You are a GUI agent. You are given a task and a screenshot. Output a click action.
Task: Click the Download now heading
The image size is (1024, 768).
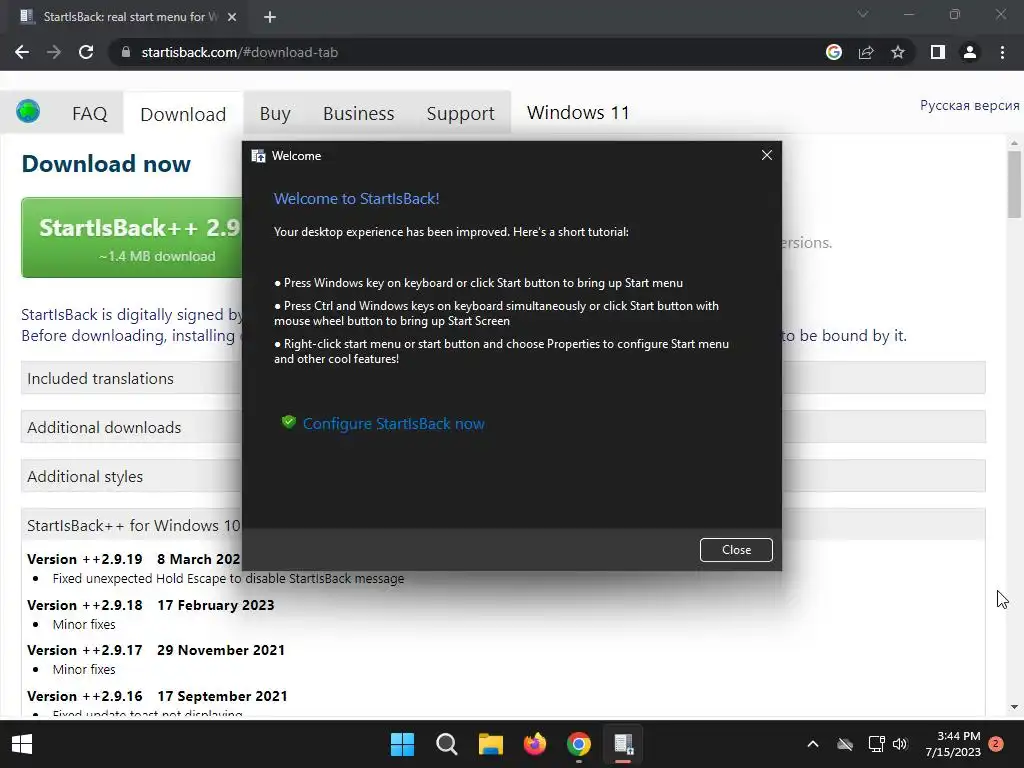(106, 163)
